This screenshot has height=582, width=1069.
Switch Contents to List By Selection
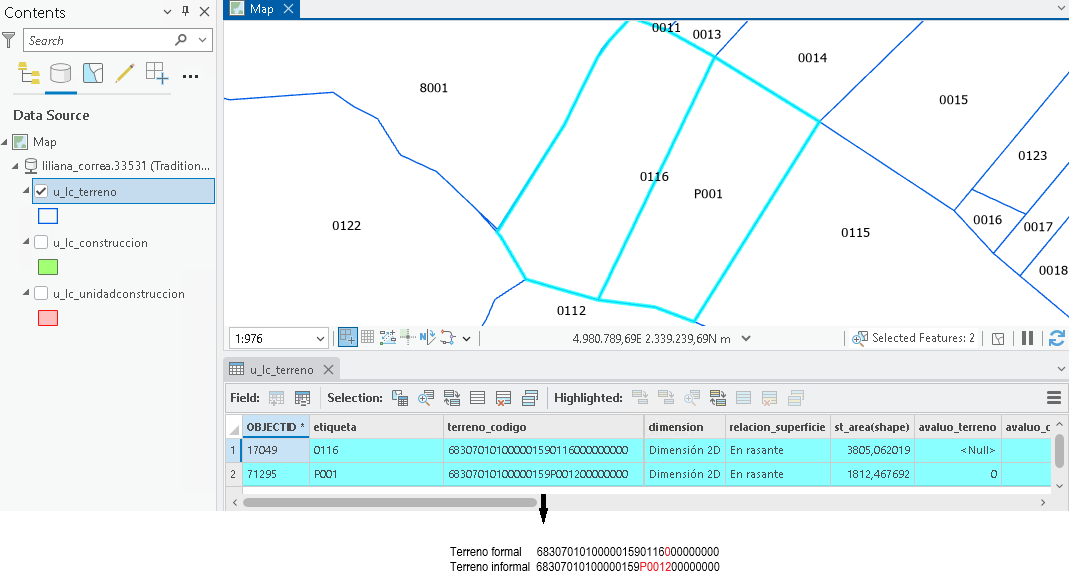click(93, 73)
